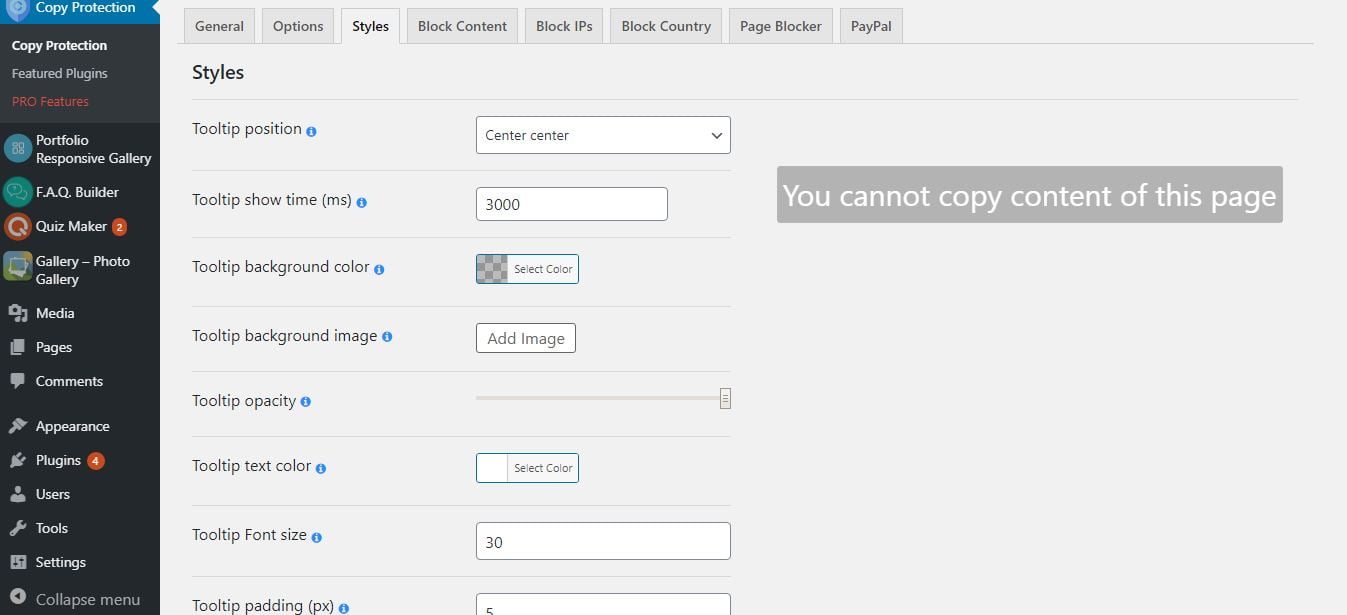Open the Quiz Maker menu label
The width and height of the screenshot is (1347, 615).
coord(71,227)
